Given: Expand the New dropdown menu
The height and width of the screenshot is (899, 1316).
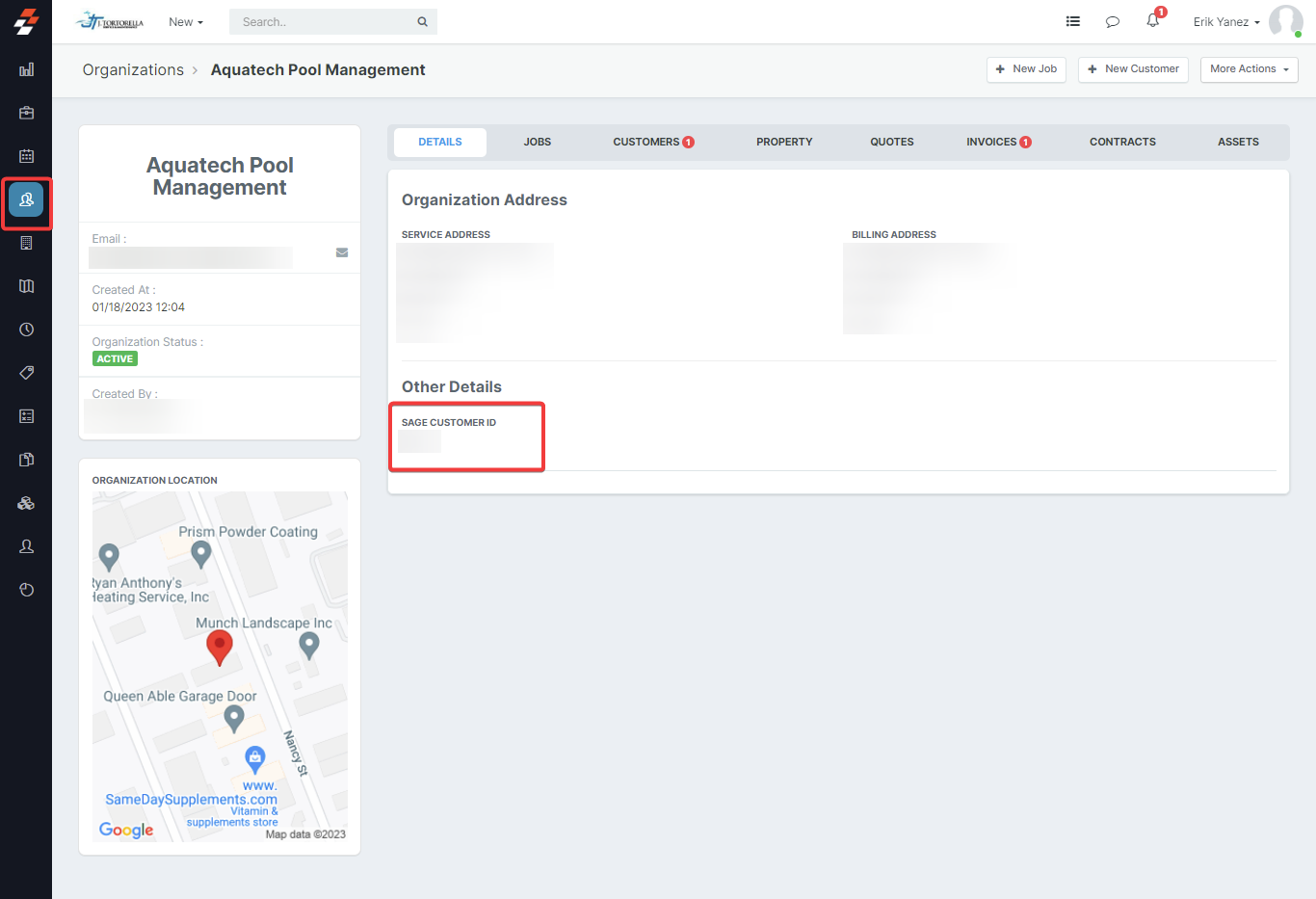Looking at the screenshot, I should click(185, 22).
